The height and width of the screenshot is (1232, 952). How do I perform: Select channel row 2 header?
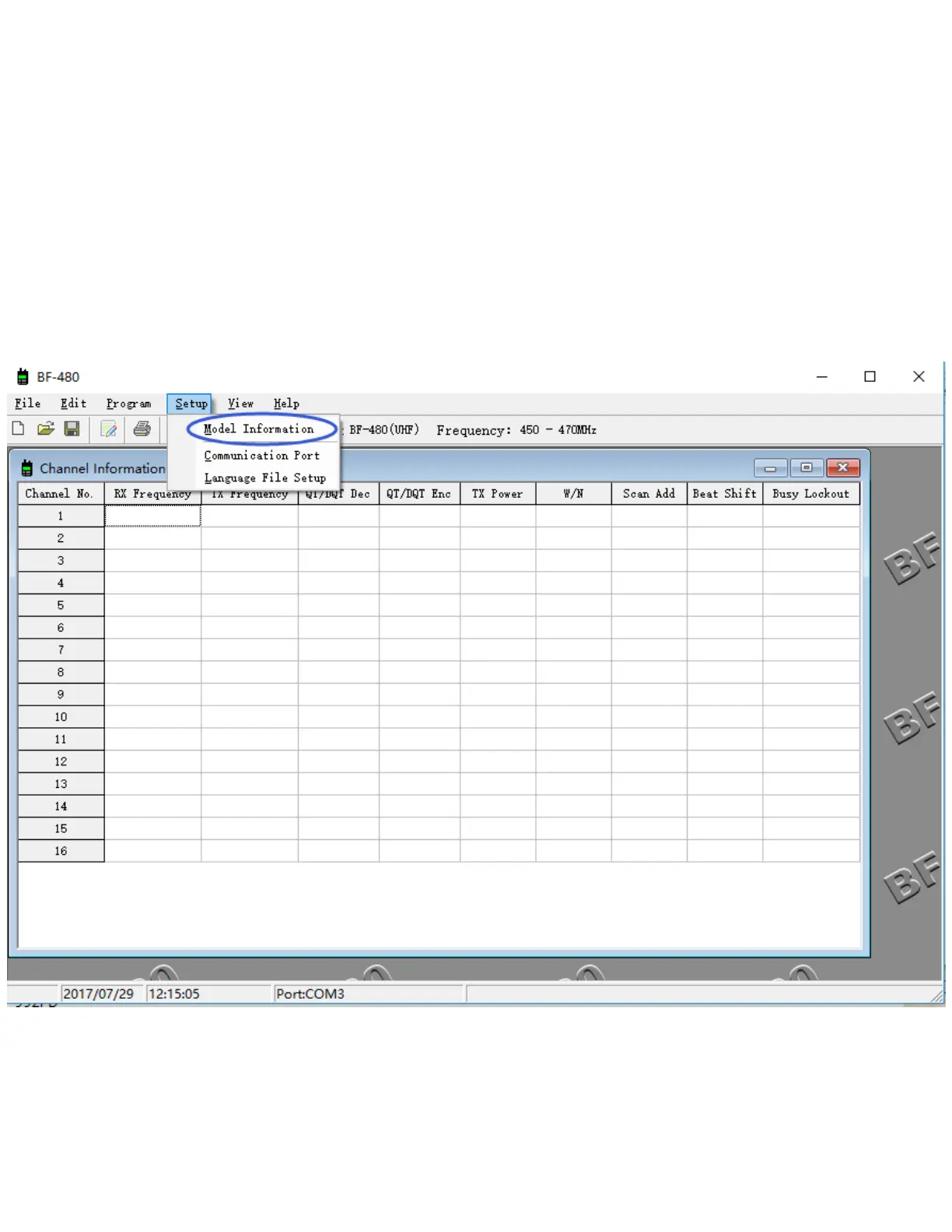61,538
